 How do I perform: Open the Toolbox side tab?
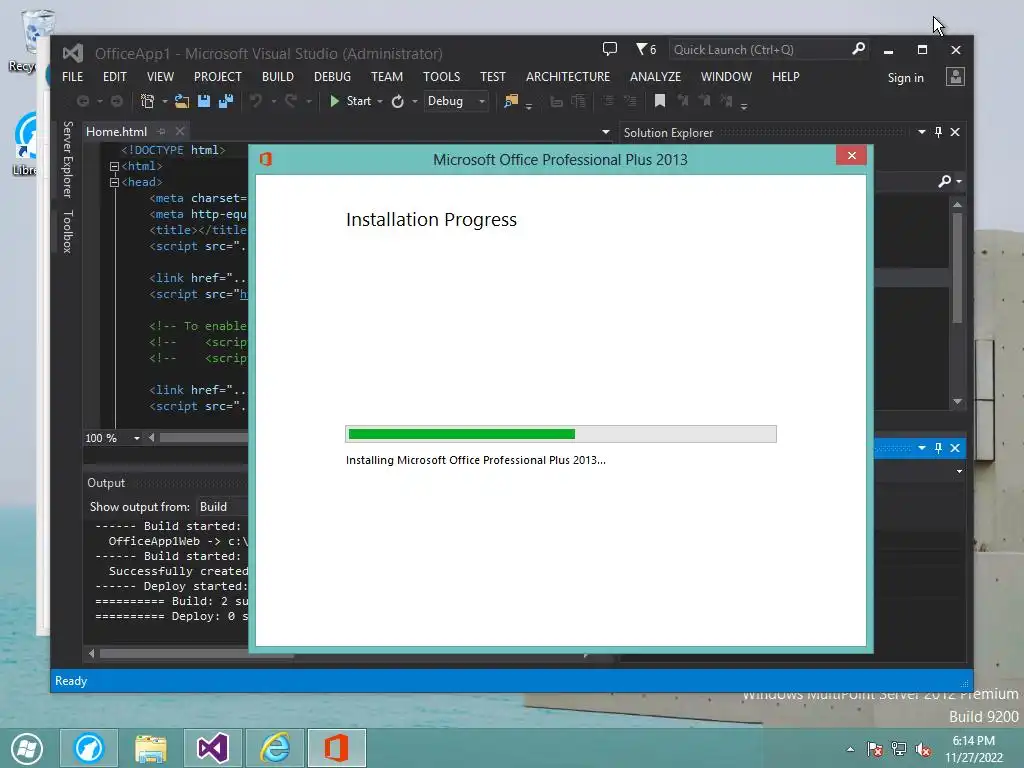click(x=67, y=231)
